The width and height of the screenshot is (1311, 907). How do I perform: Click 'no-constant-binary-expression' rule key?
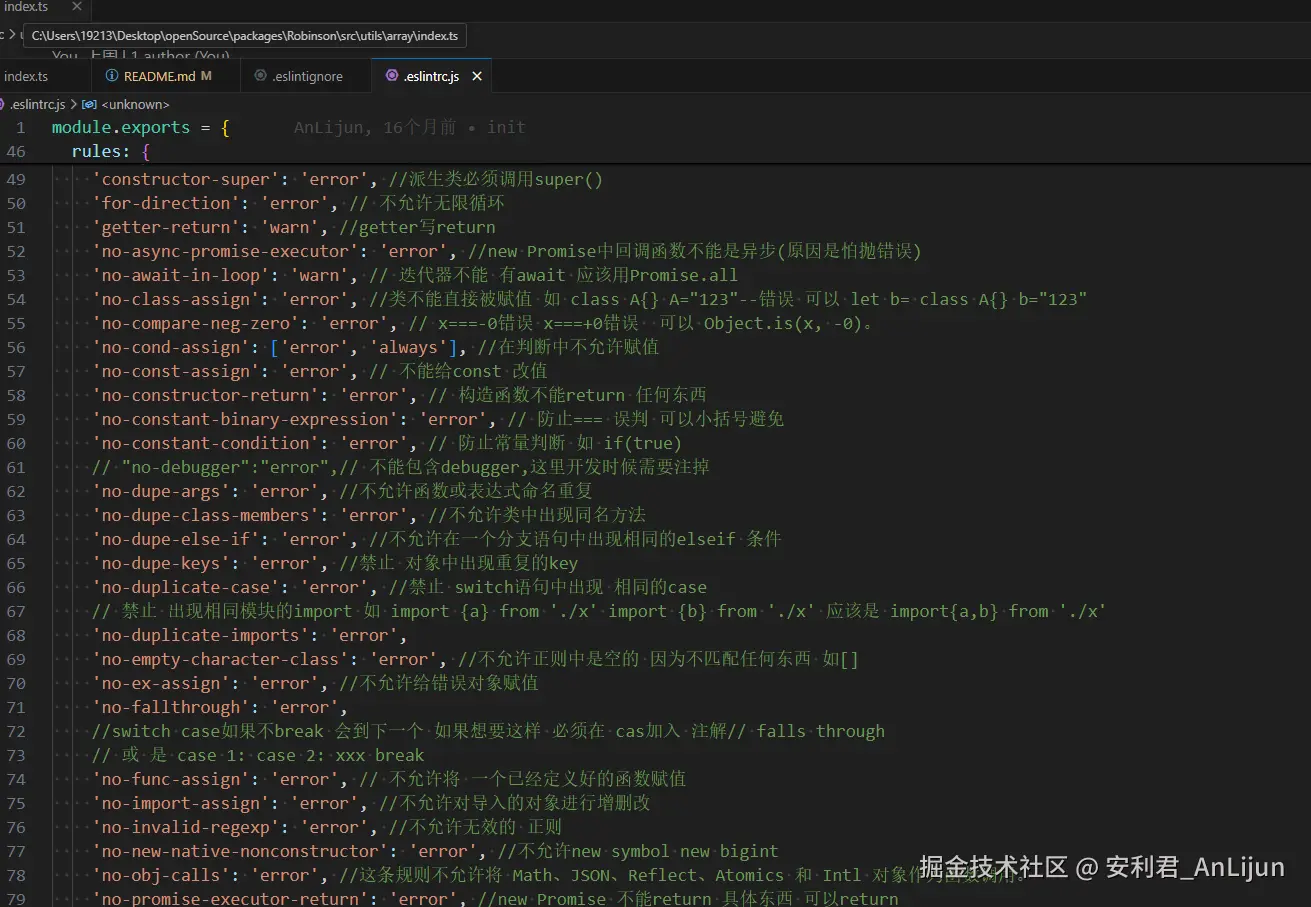click(246, 420)
